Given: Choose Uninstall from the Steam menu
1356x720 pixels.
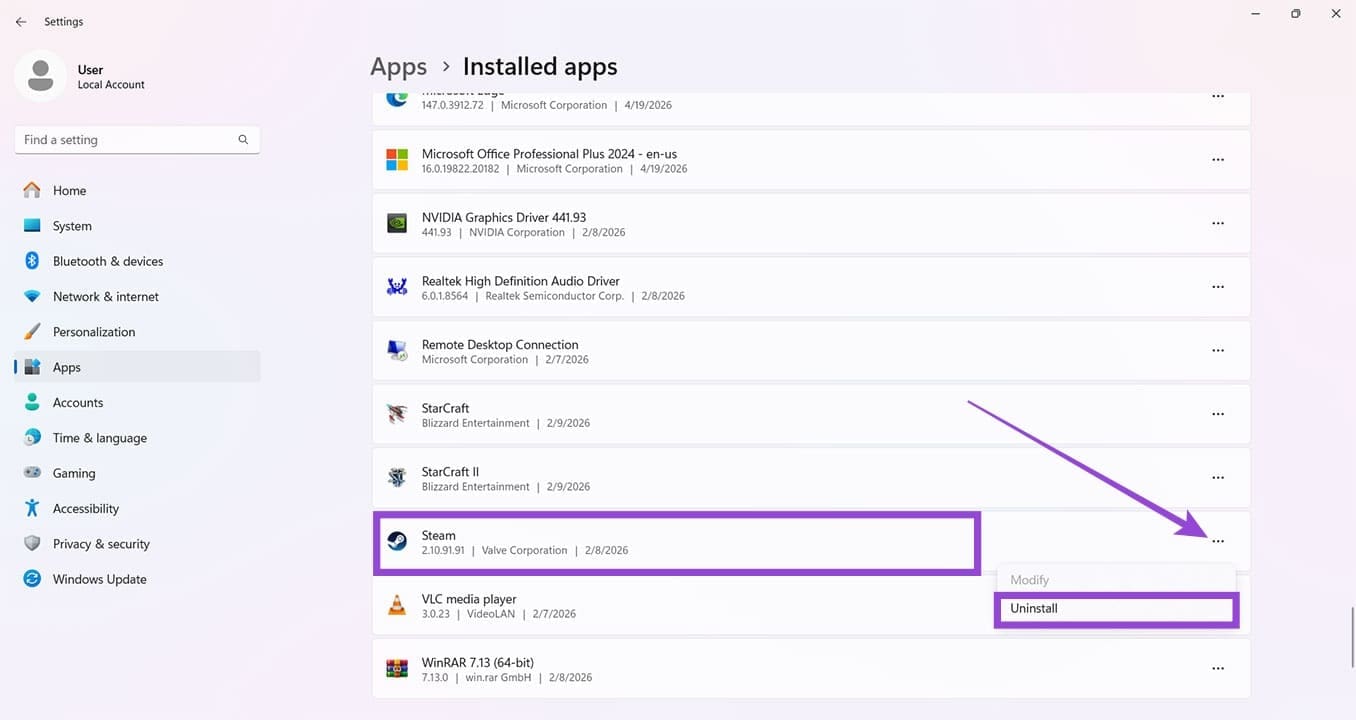Looking at the screenshot, I should 1116,609.
